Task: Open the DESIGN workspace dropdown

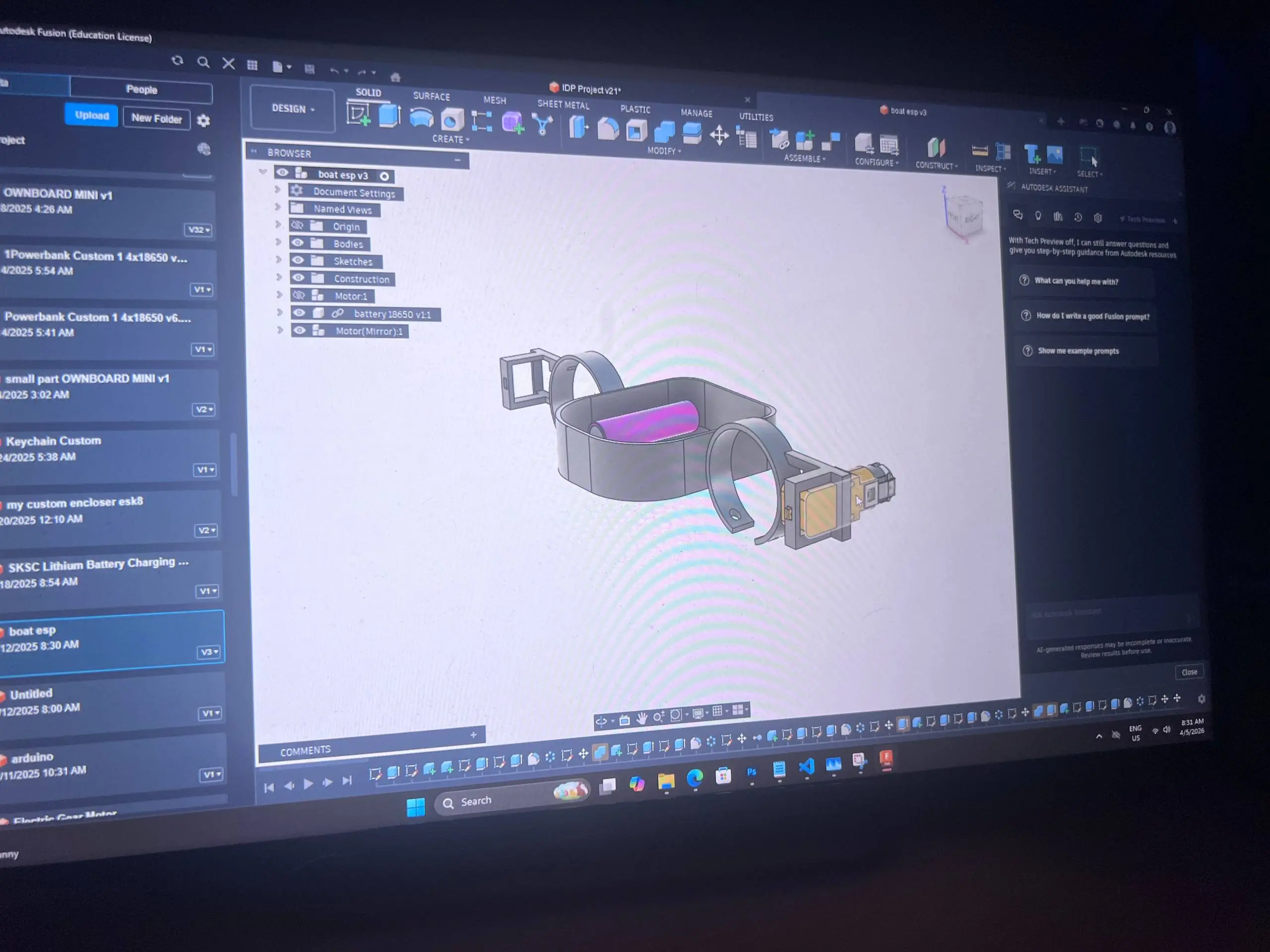Action: point(293,109)
